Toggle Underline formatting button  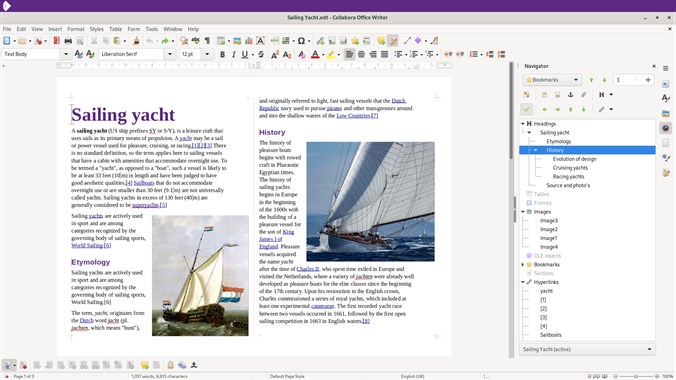[244, 54]
